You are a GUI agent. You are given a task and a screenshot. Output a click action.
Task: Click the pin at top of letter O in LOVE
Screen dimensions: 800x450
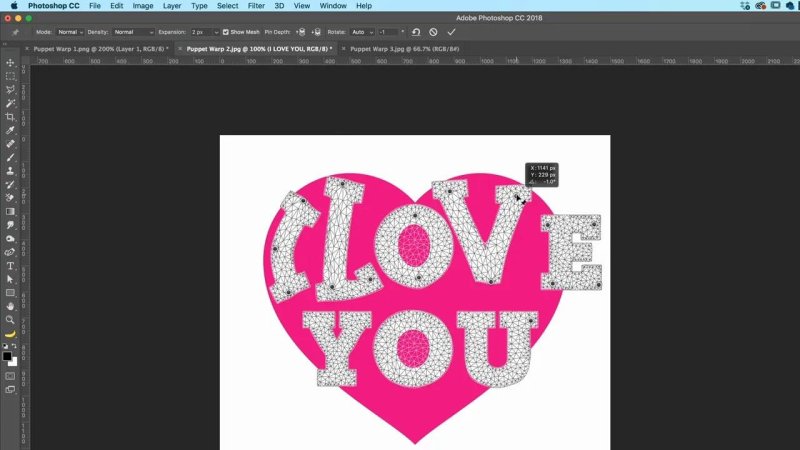(x=415, y=216)
